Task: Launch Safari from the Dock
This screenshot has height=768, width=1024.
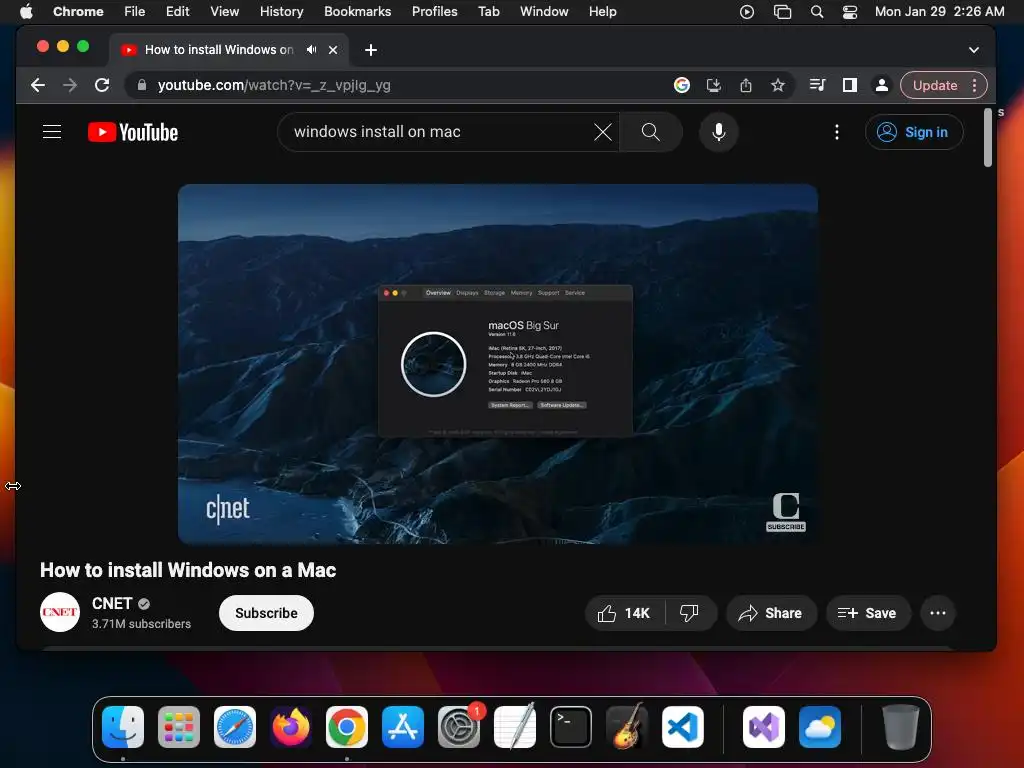Action: [x=235, y=727]
